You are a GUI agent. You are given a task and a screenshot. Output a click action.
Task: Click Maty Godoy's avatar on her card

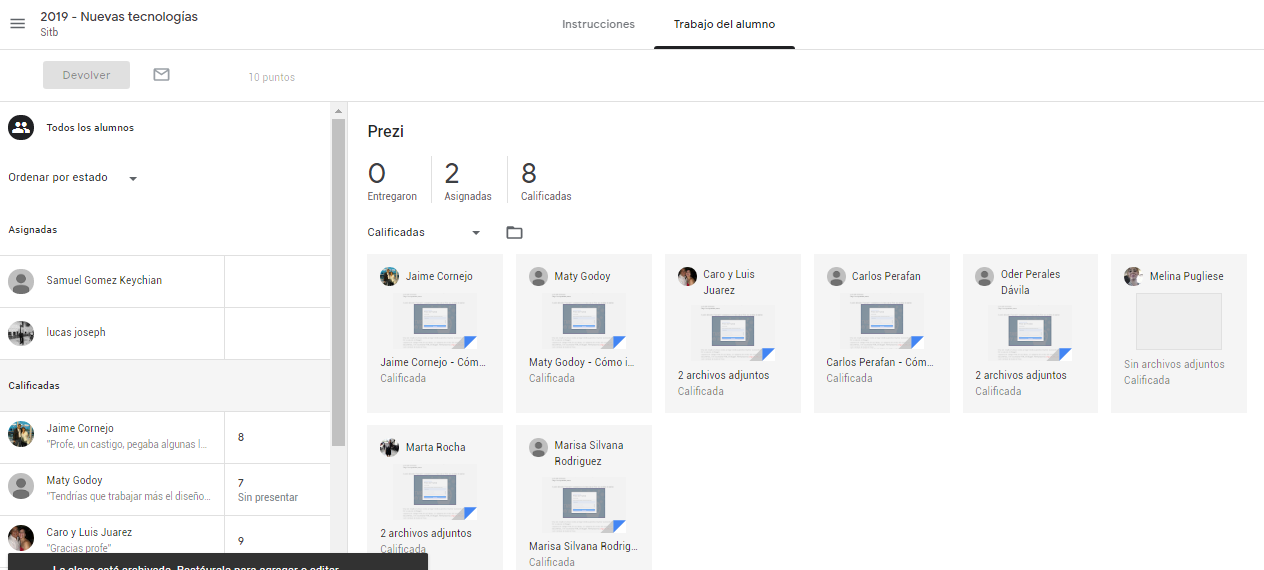[x=538, y=276]
